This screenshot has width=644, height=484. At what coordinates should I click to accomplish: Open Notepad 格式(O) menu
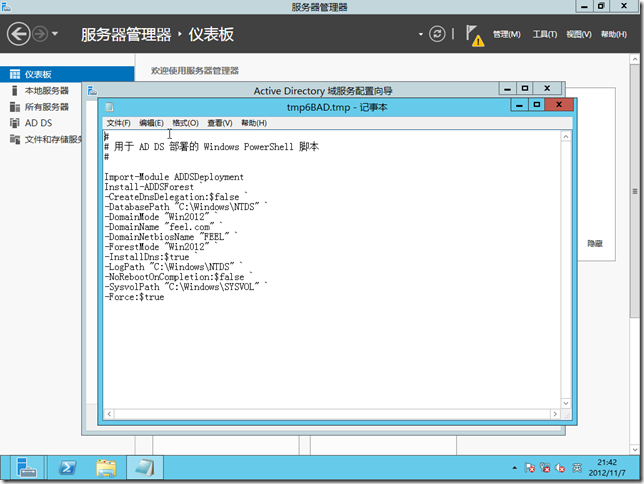click(x=185, y=123)
